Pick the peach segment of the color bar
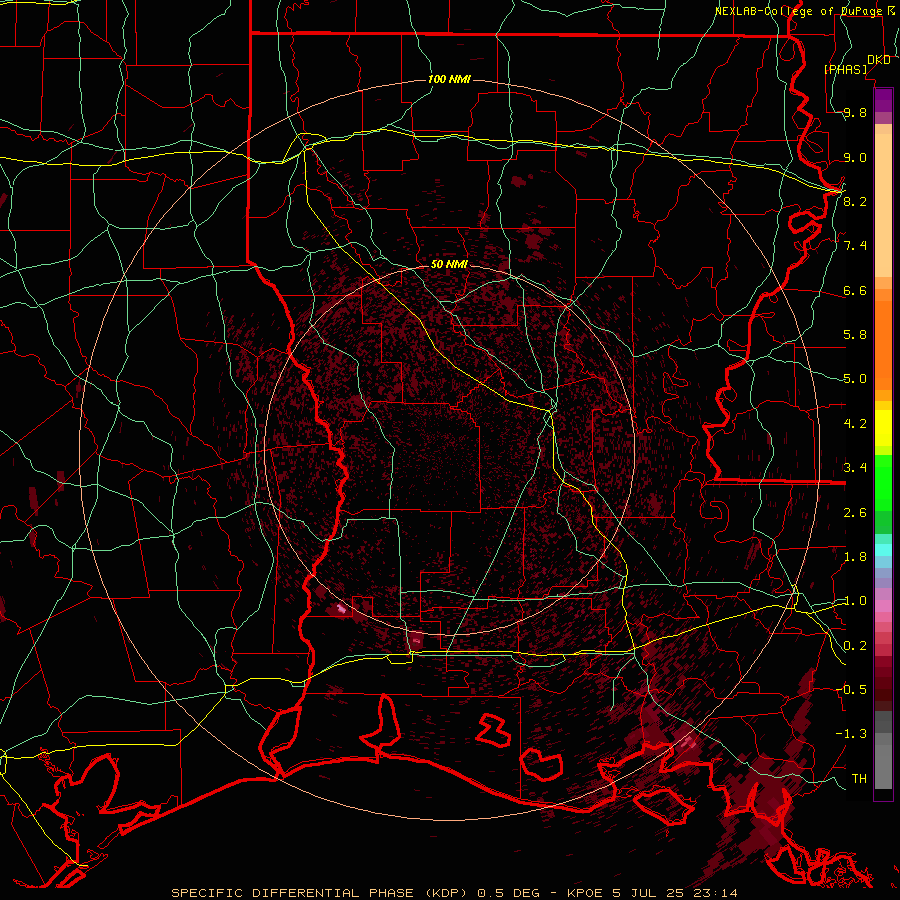The image size is (900, 900). tap(883, 207)
